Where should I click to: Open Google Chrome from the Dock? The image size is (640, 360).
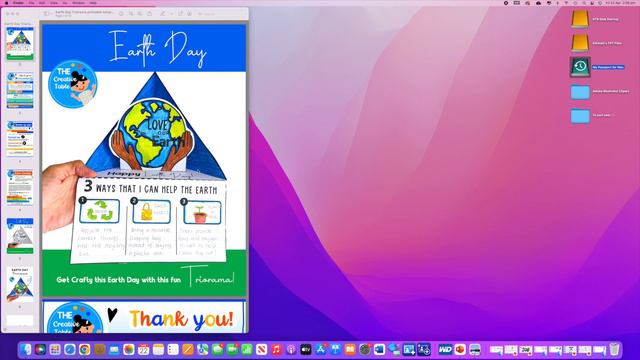tap(84, 349)
